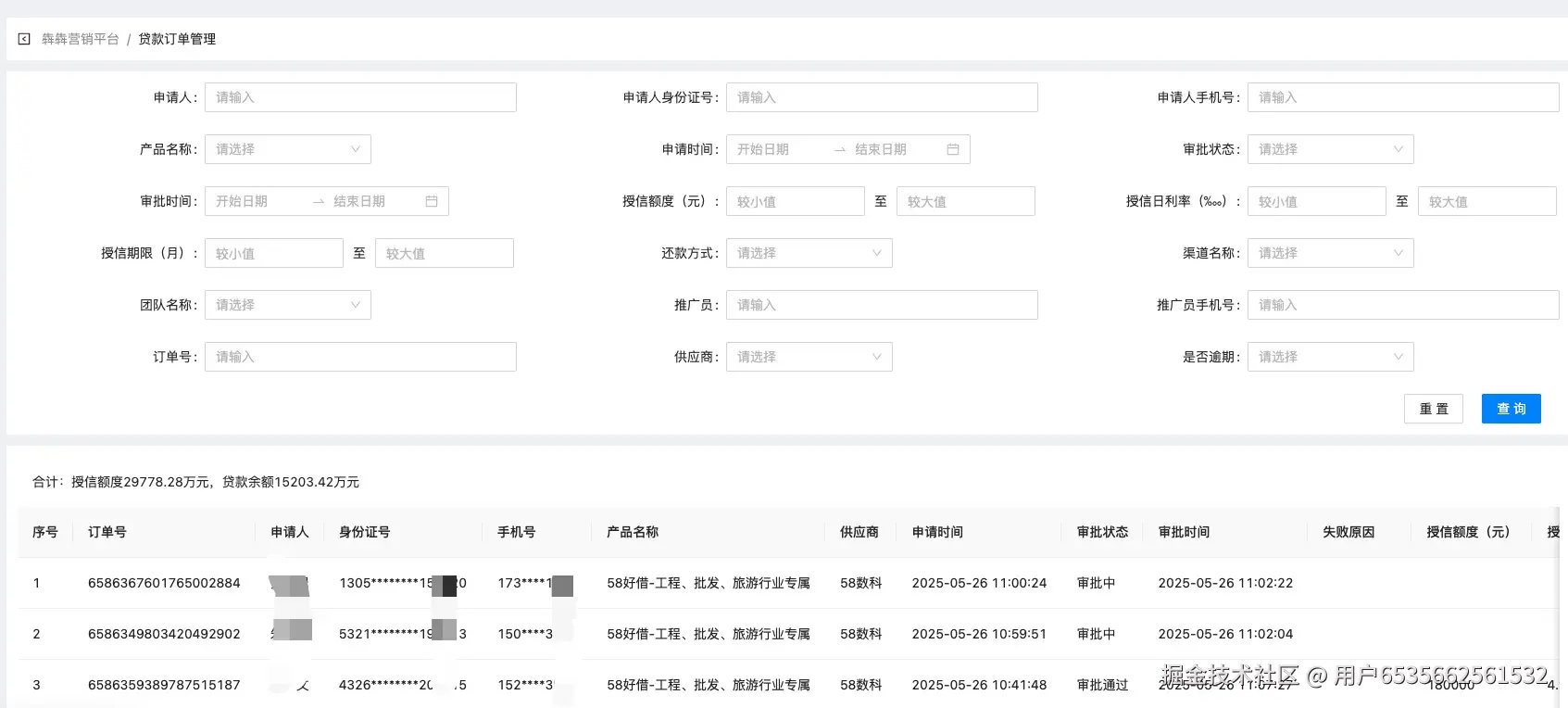Click the 重置 button
The width and height of the screenshot is (1568, 708).
click(1434, 409)
